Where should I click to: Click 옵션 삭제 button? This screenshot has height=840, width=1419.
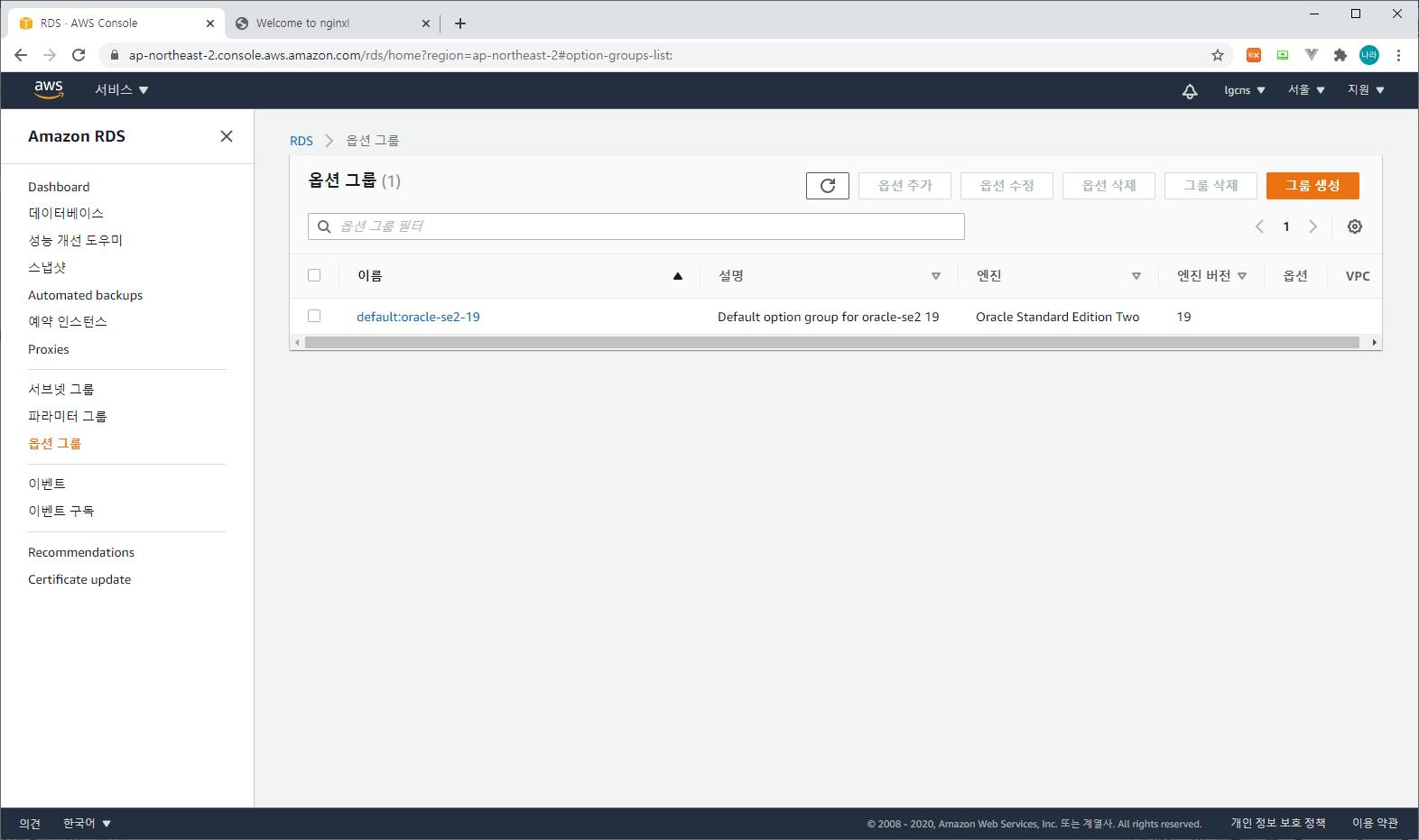point(1109,186)
